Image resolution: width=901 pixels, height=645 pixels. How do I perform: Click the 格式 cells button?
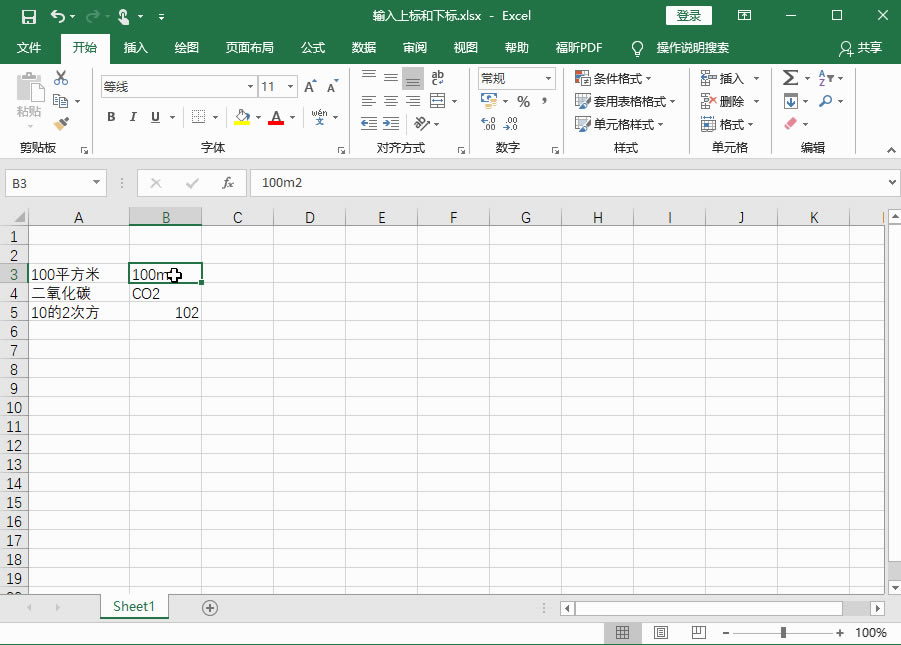tap(727, 124)
